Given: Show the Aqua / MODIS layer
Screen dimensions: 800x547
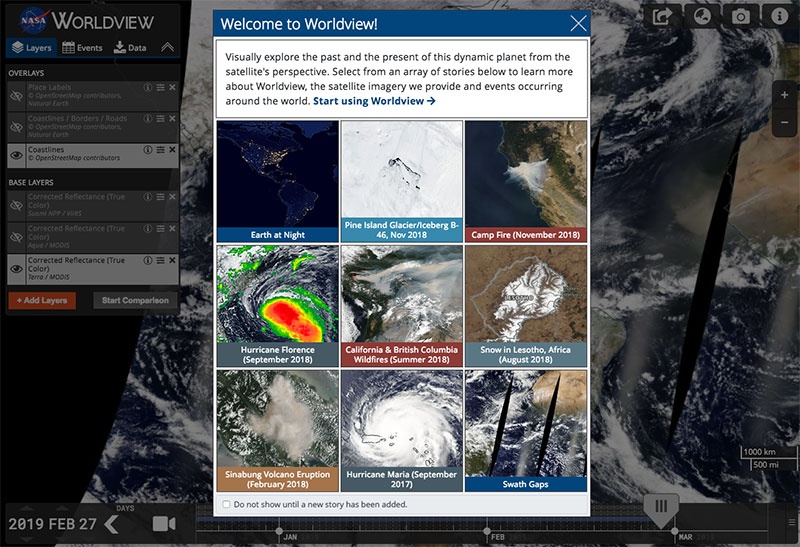Looking at the screenshot, I should (16, 237).
